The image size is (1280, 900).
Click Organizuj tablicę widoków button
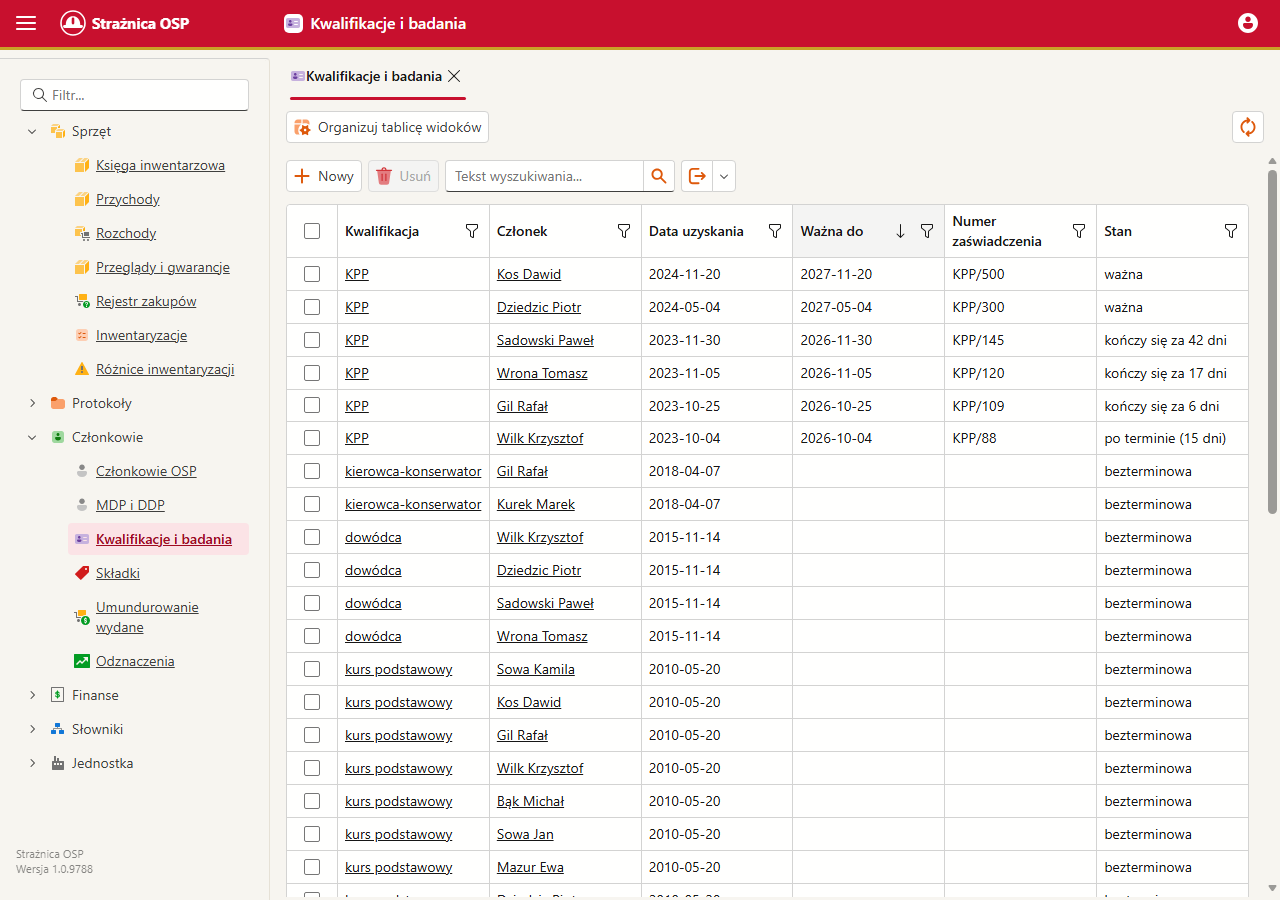(387, 127)
